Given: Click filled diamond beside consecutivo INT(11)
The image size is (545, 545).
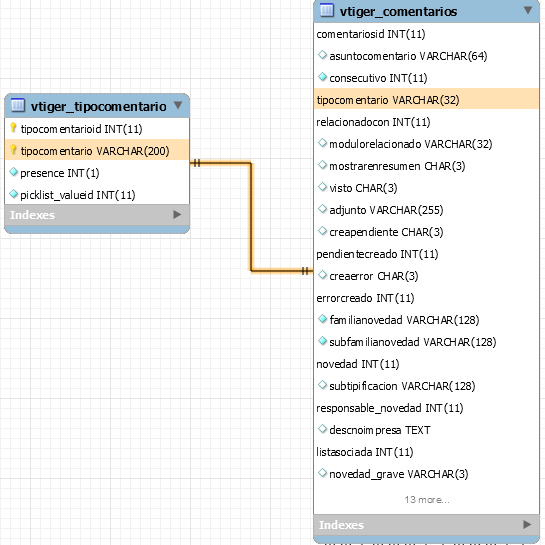Looking at the screenshot, I should pos(323,76).
